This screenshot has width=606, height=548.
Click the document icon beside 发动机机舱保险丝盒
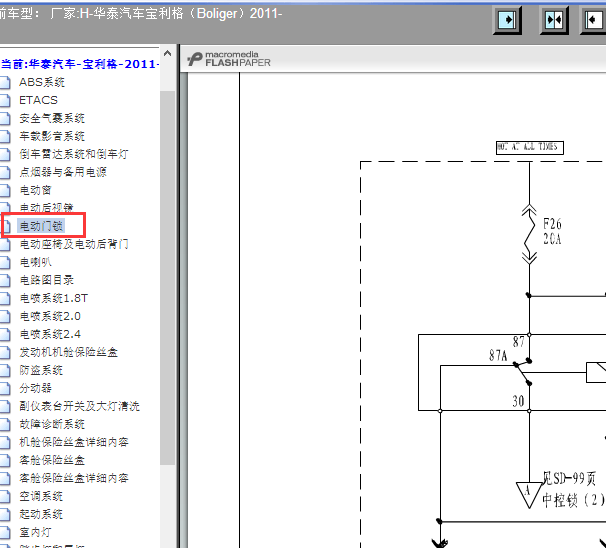[5, 352]
